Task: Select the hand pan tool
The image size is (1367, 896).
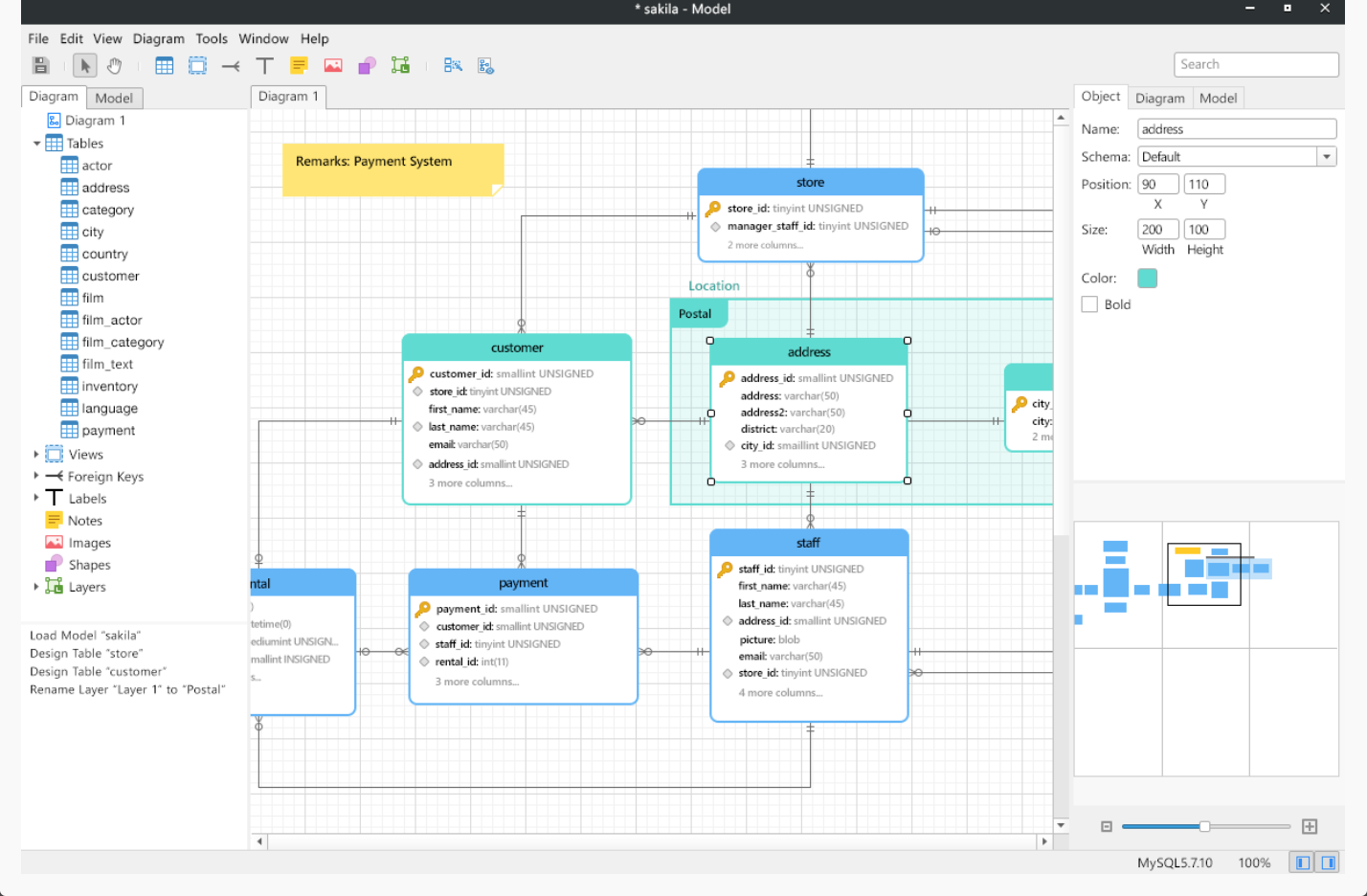Action: coord(115,65)
